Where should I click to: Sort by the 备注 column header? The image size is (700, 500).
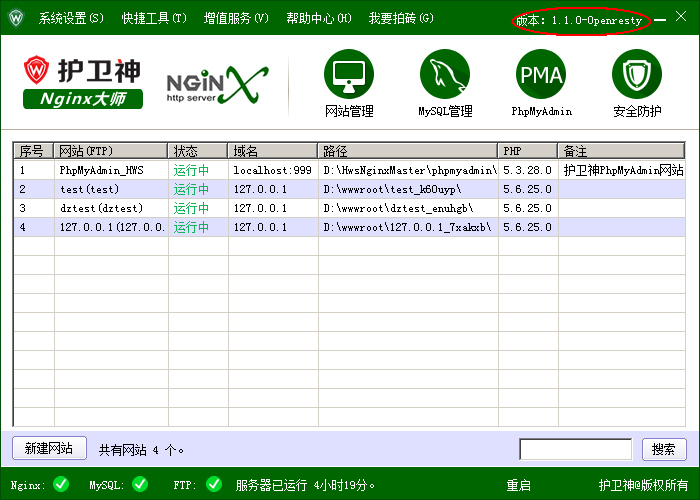[x=621, y=151]
